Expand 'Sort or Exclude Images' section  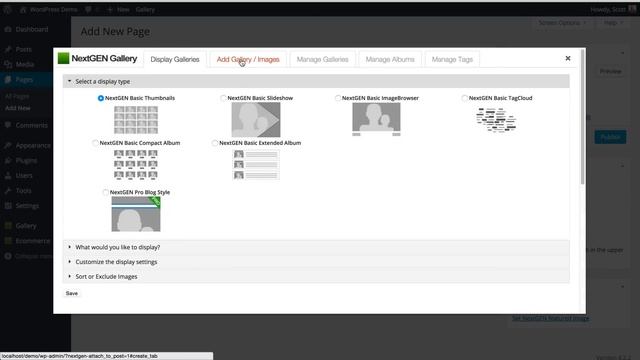click(x=316, y=276)
